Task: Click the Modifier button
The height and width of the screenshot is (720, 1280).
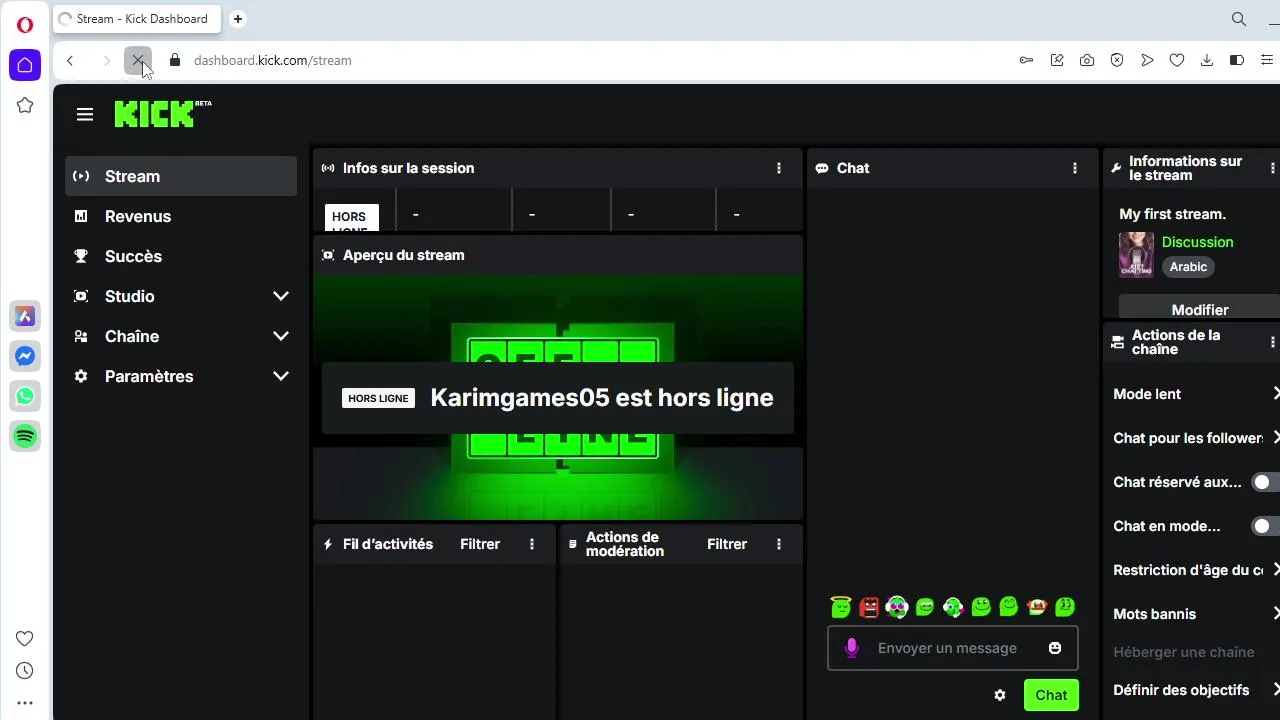Action: (x=1199, y=308)
